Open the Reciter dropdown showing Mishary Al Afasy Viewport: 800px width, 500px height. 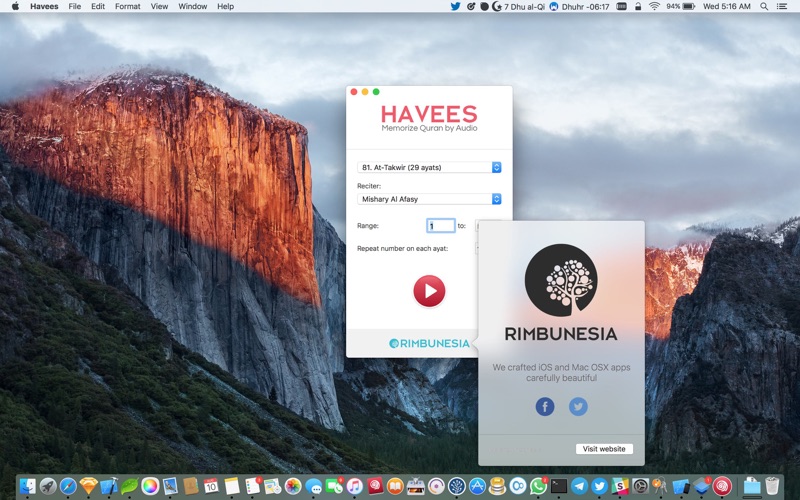429,199
